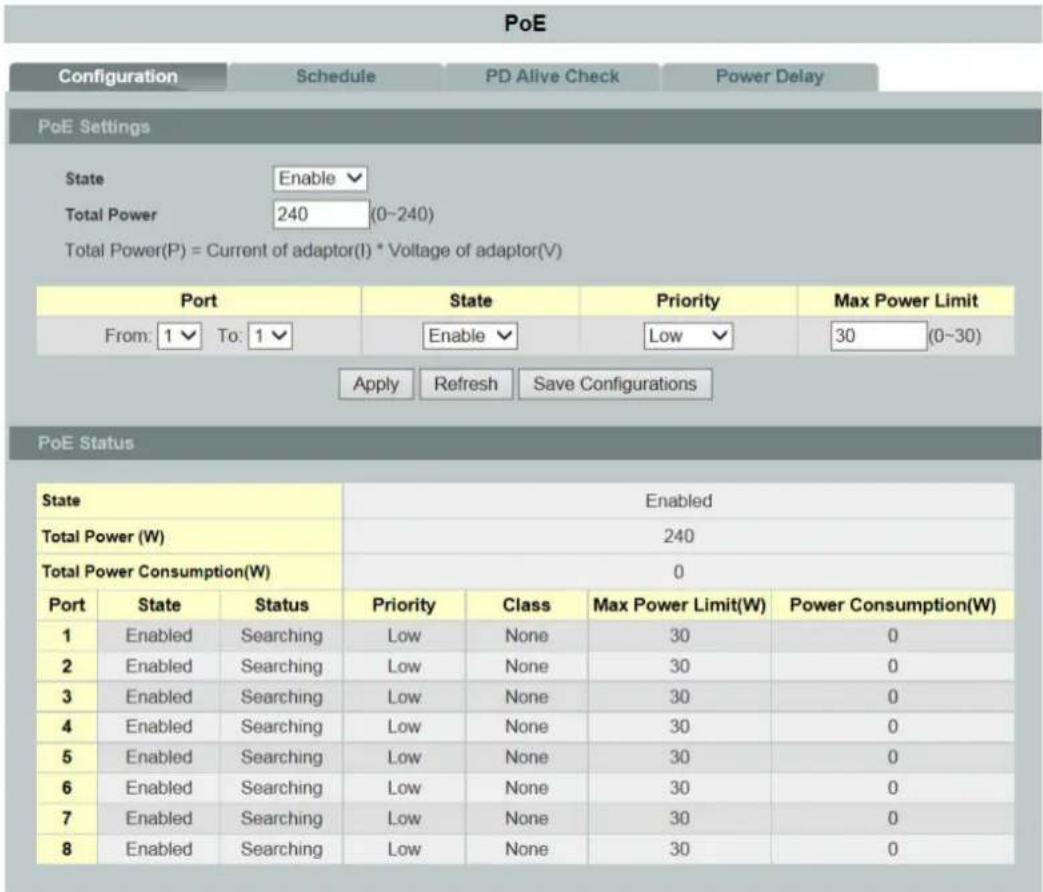Click port number 4 in status table

tap(67, 727)
